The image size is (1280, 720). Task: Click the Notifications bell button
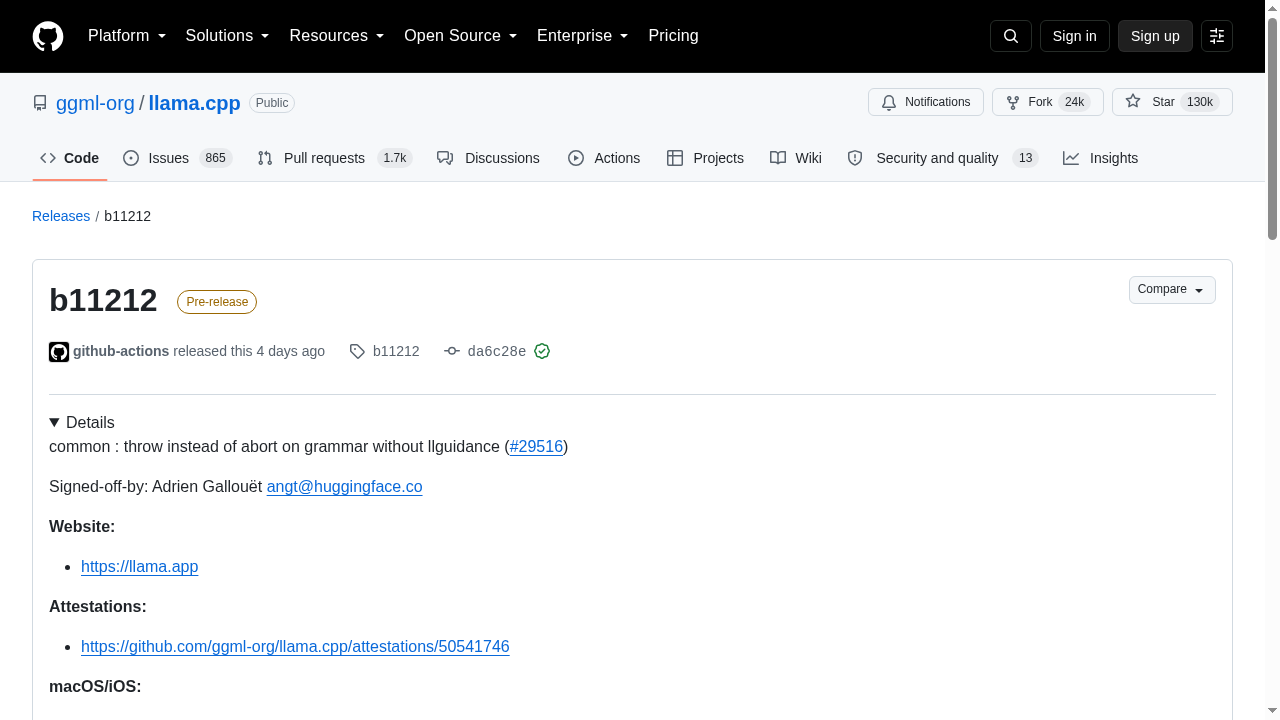coord(926,102)
